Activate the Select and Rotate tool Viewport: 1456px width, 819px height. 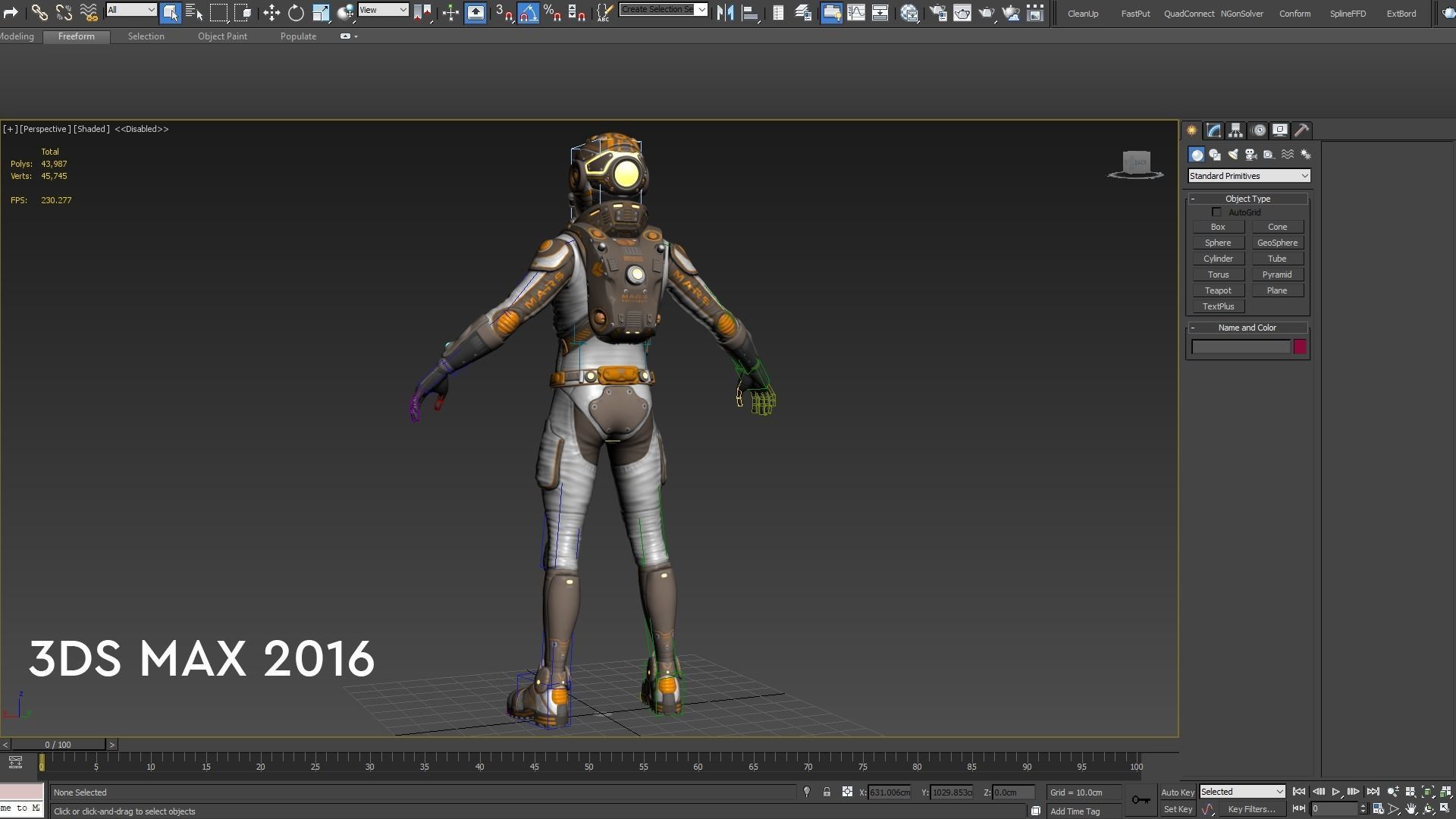(296, 12)
